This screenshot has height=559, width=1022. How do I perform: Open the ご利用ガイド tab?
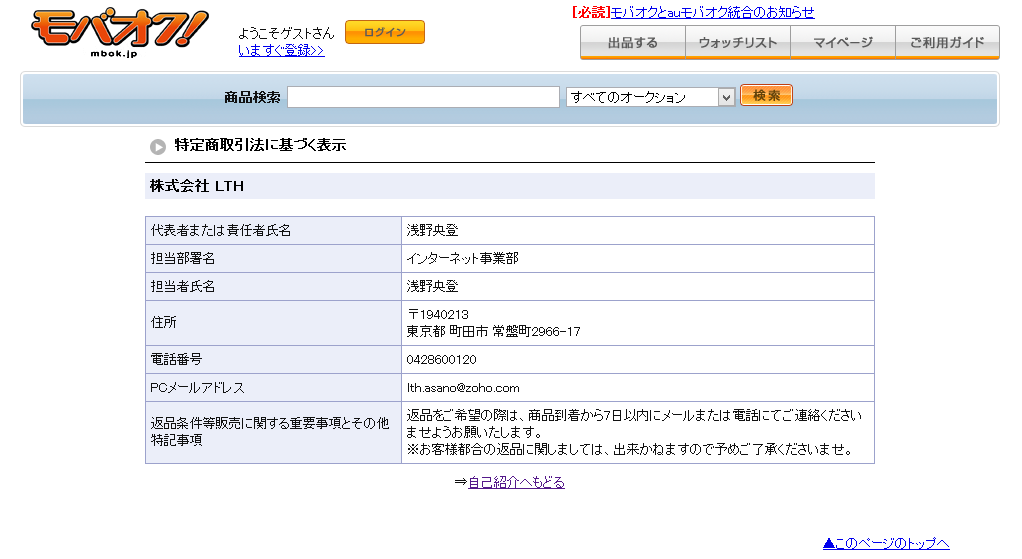point(947,43)
